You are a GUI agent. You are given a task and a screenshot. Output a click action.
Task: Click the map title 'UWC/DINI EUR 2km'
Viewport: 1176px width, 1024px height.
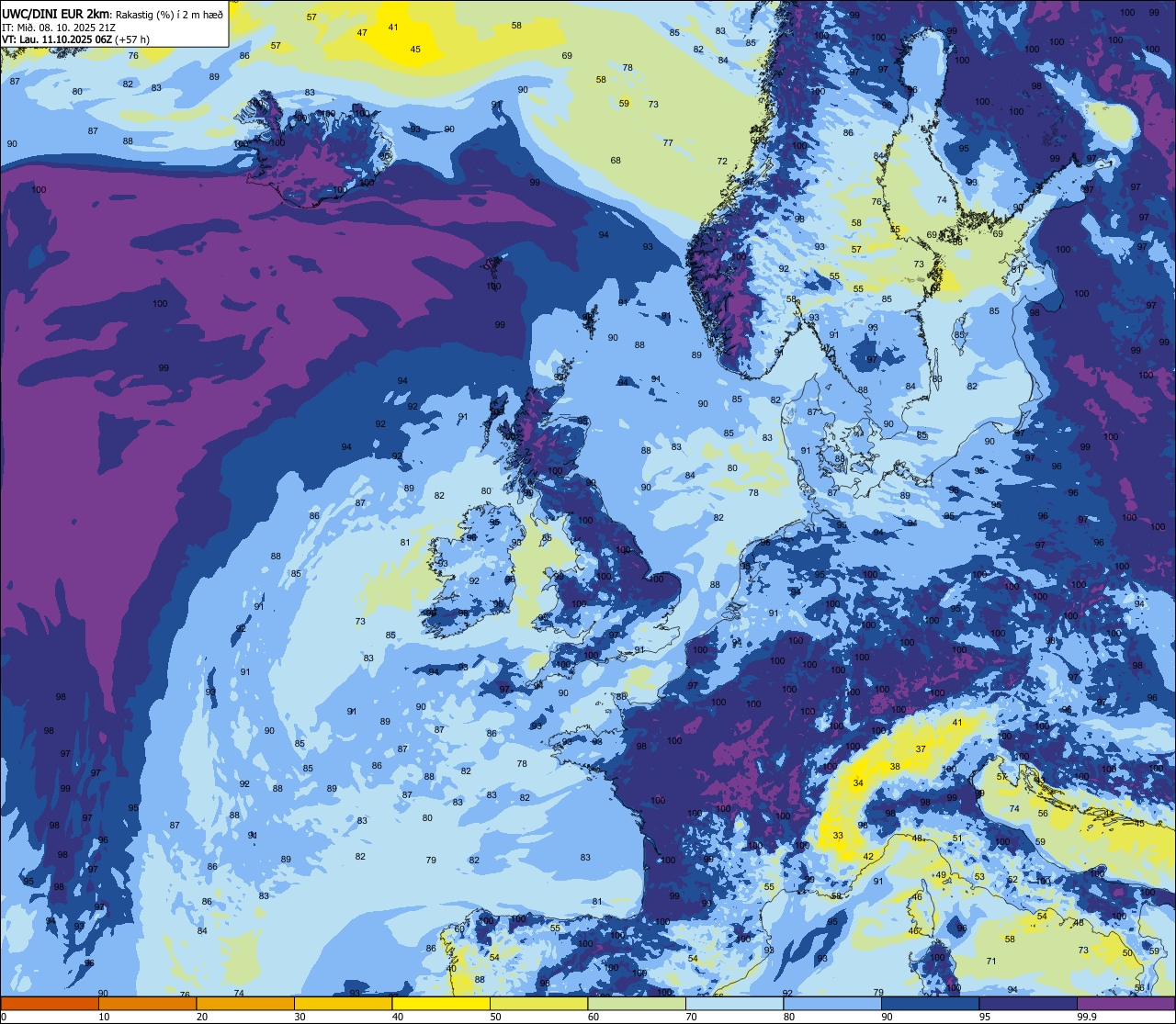point(56,14)
